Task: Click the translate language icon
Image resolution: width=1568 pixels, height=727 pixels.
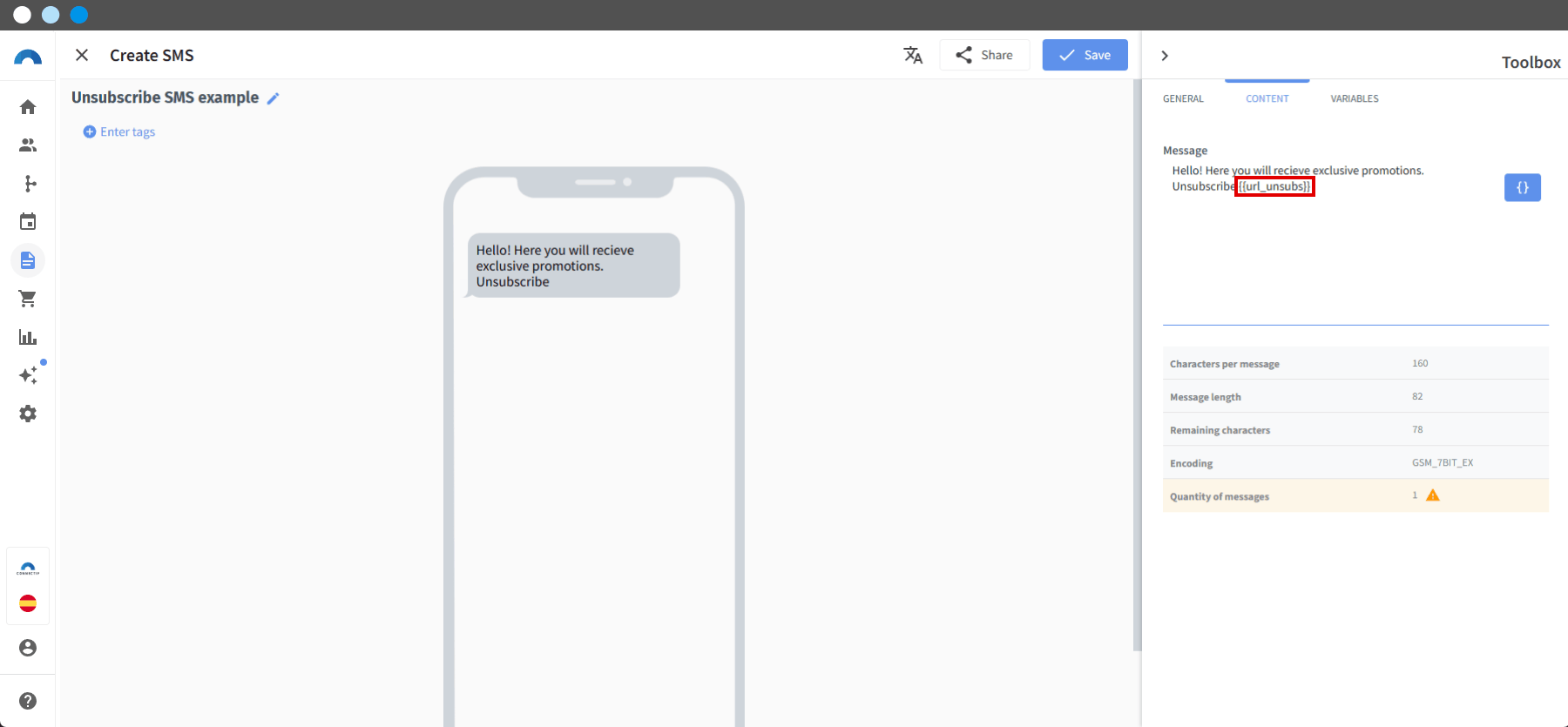Action: click(913, 55)
